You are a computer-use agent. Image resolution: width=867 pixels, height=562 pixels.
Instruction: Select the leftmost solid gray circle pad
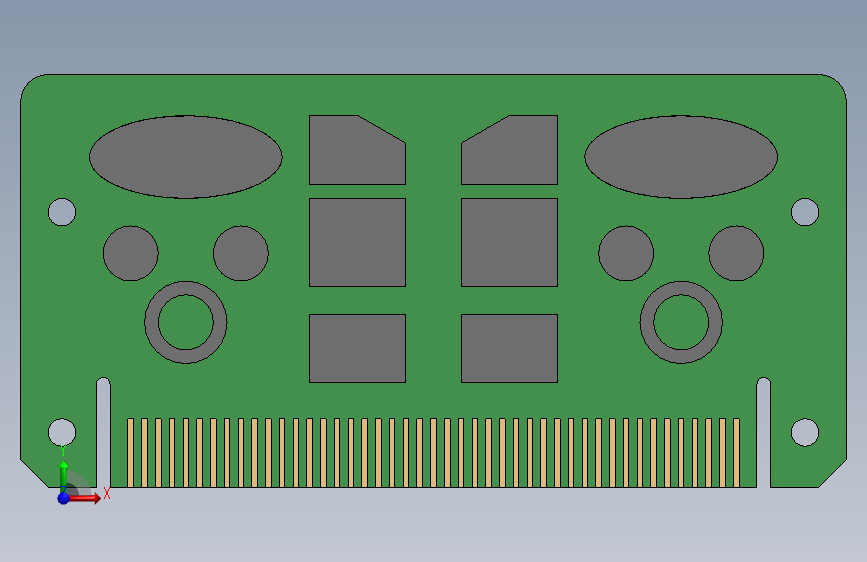(x=130, y=253)
